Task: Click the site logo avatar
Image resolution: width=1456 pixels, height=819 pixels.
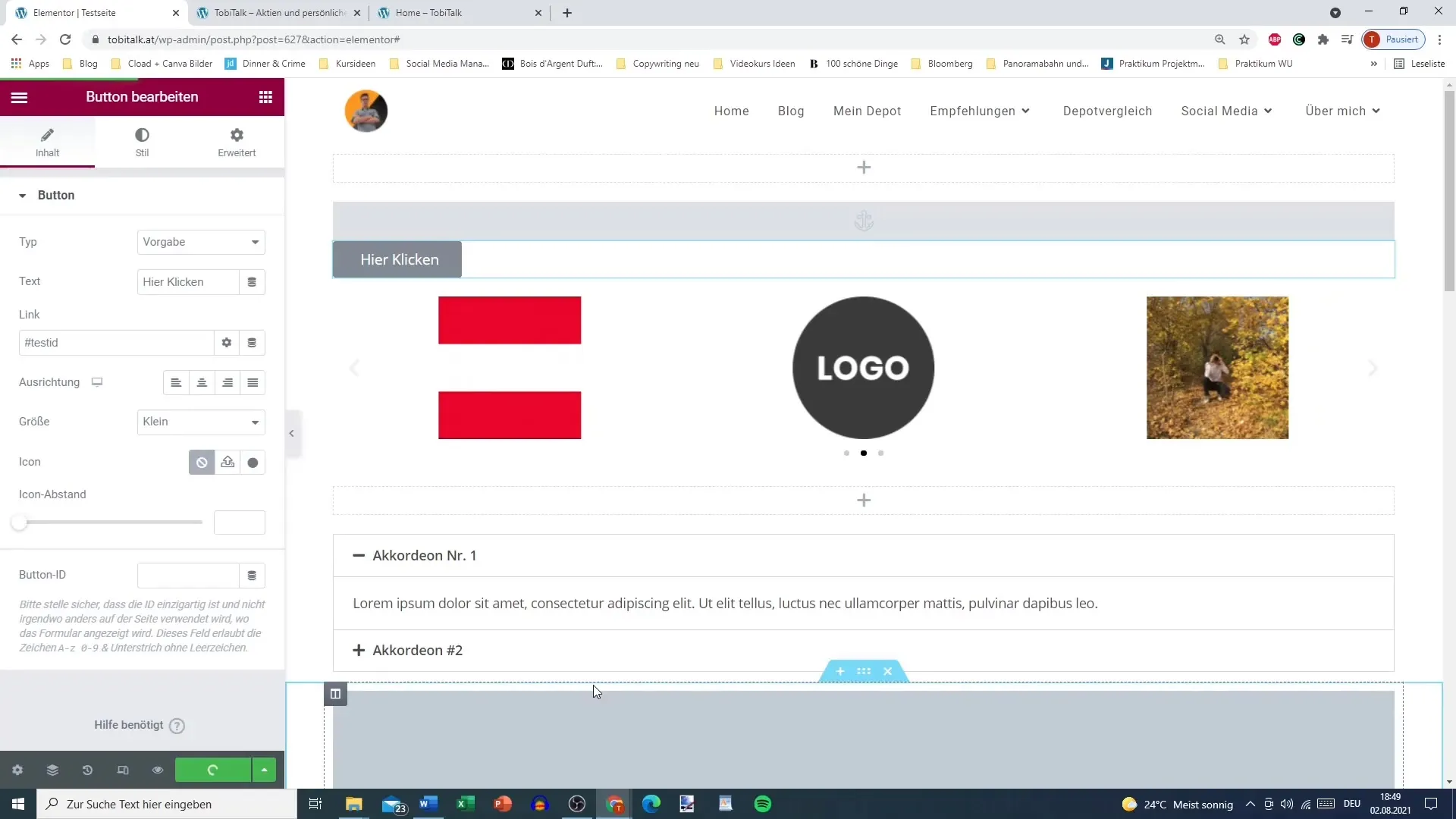Action: pos(366,111)
